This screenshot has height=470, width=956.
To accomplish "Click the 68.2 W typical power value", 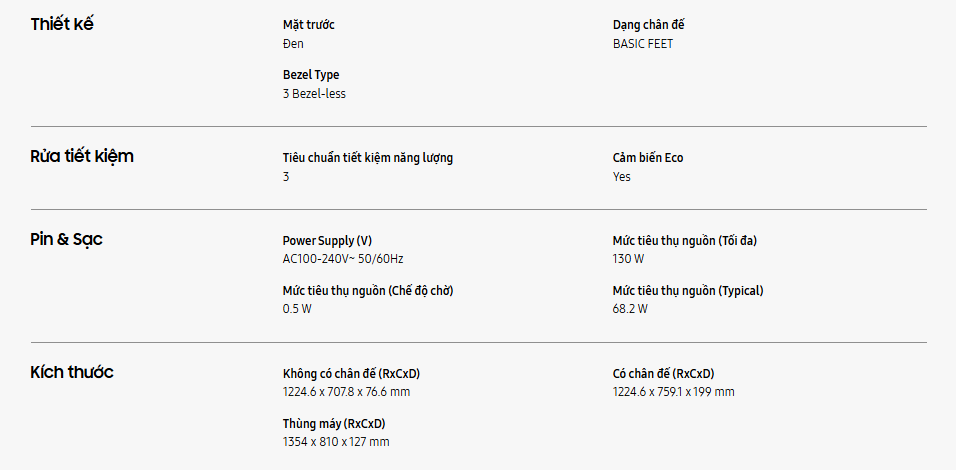I will (x=630, y=309).
